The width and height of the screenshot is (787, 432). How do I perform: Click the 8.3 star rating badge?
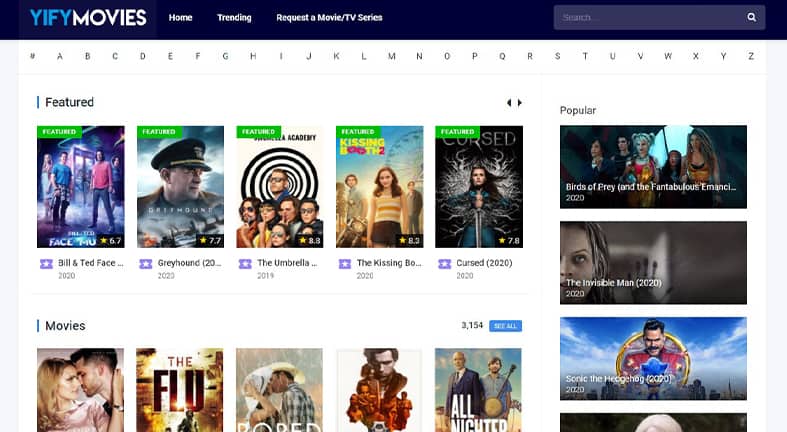(x=409, y=241)
